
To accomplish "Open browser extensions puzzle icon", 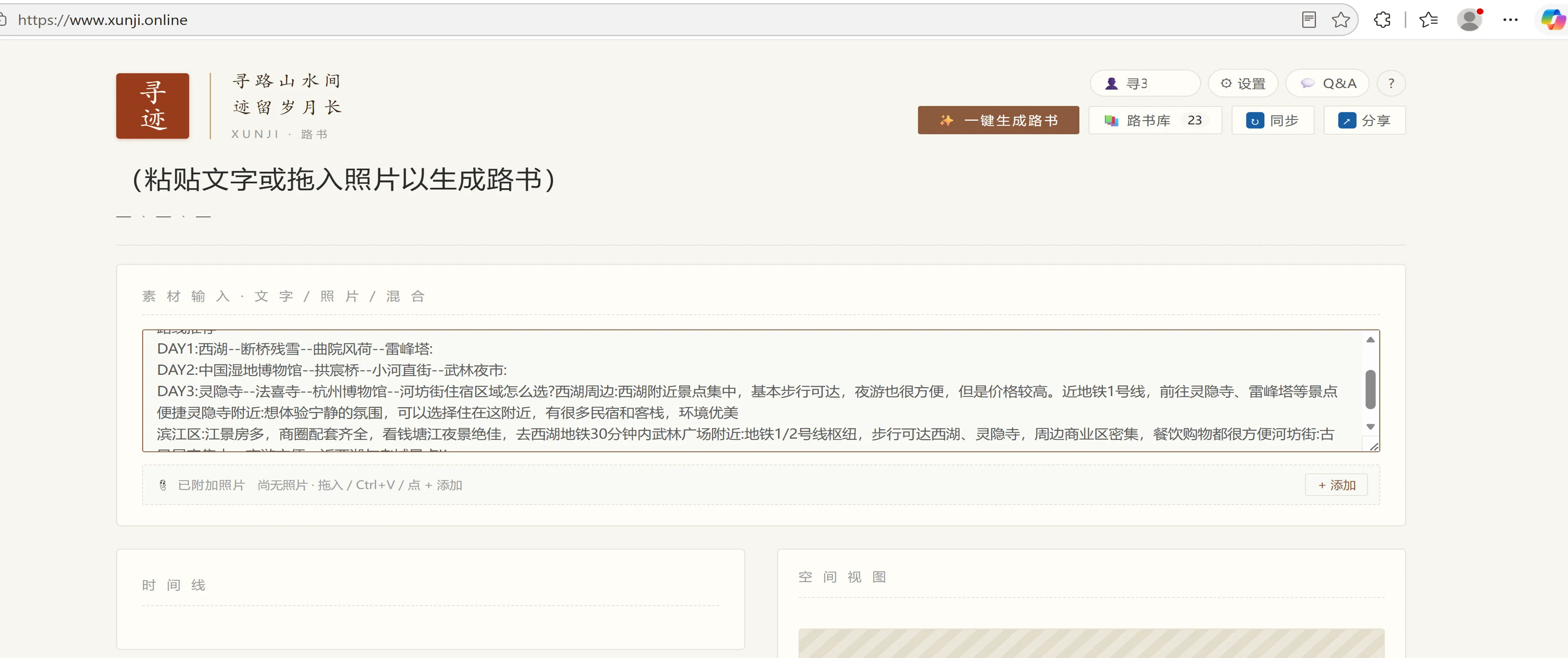I will pos(1382,19).
